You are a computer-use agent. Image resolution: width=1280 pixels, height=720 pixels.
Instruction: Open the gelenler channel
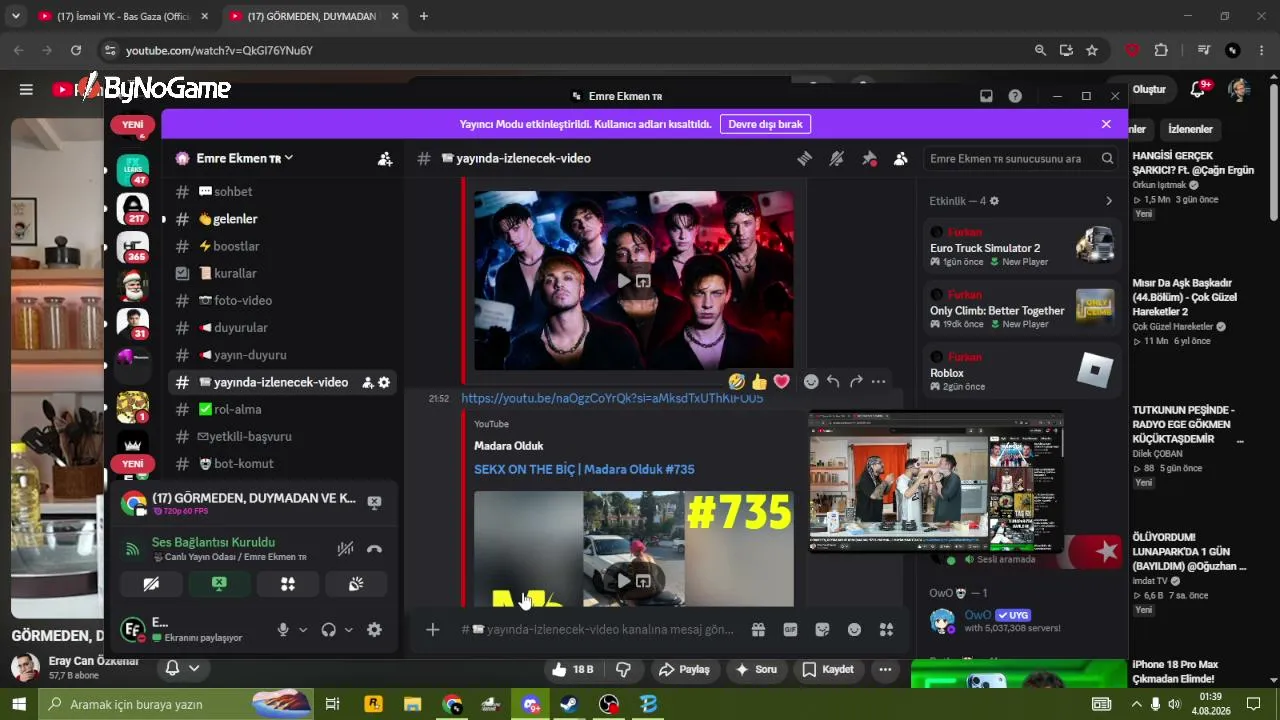click(282, 219)
